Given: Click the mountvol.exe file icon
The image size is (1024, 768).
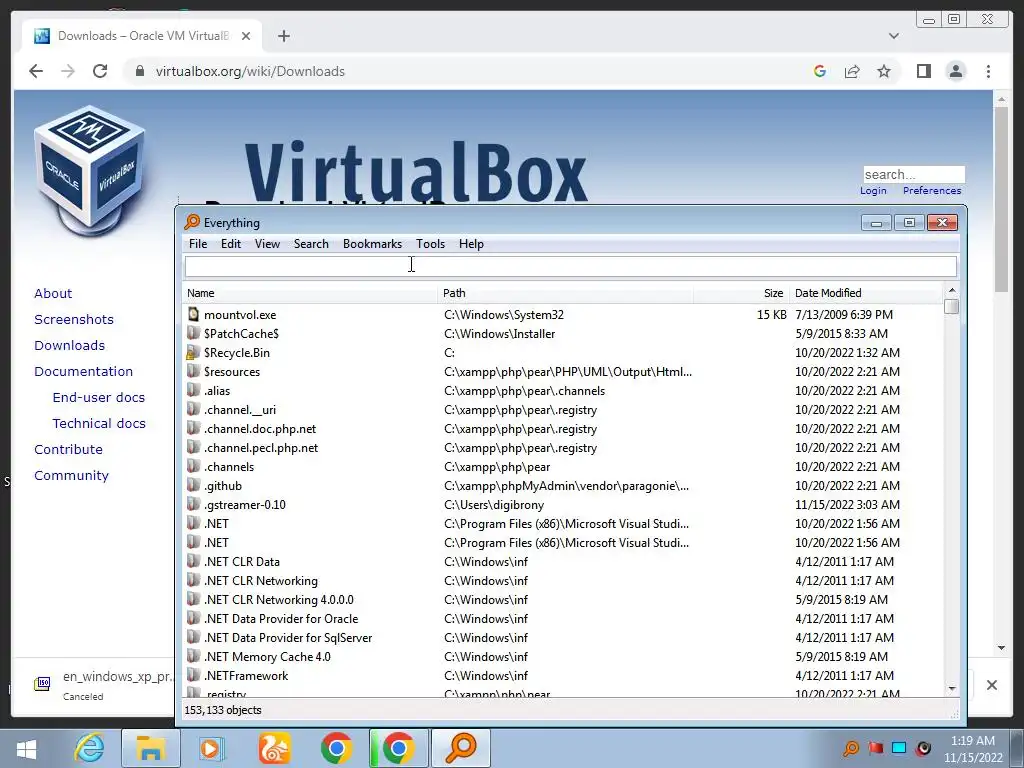Looking at the screenshot, I should click(x=193, y=314).
